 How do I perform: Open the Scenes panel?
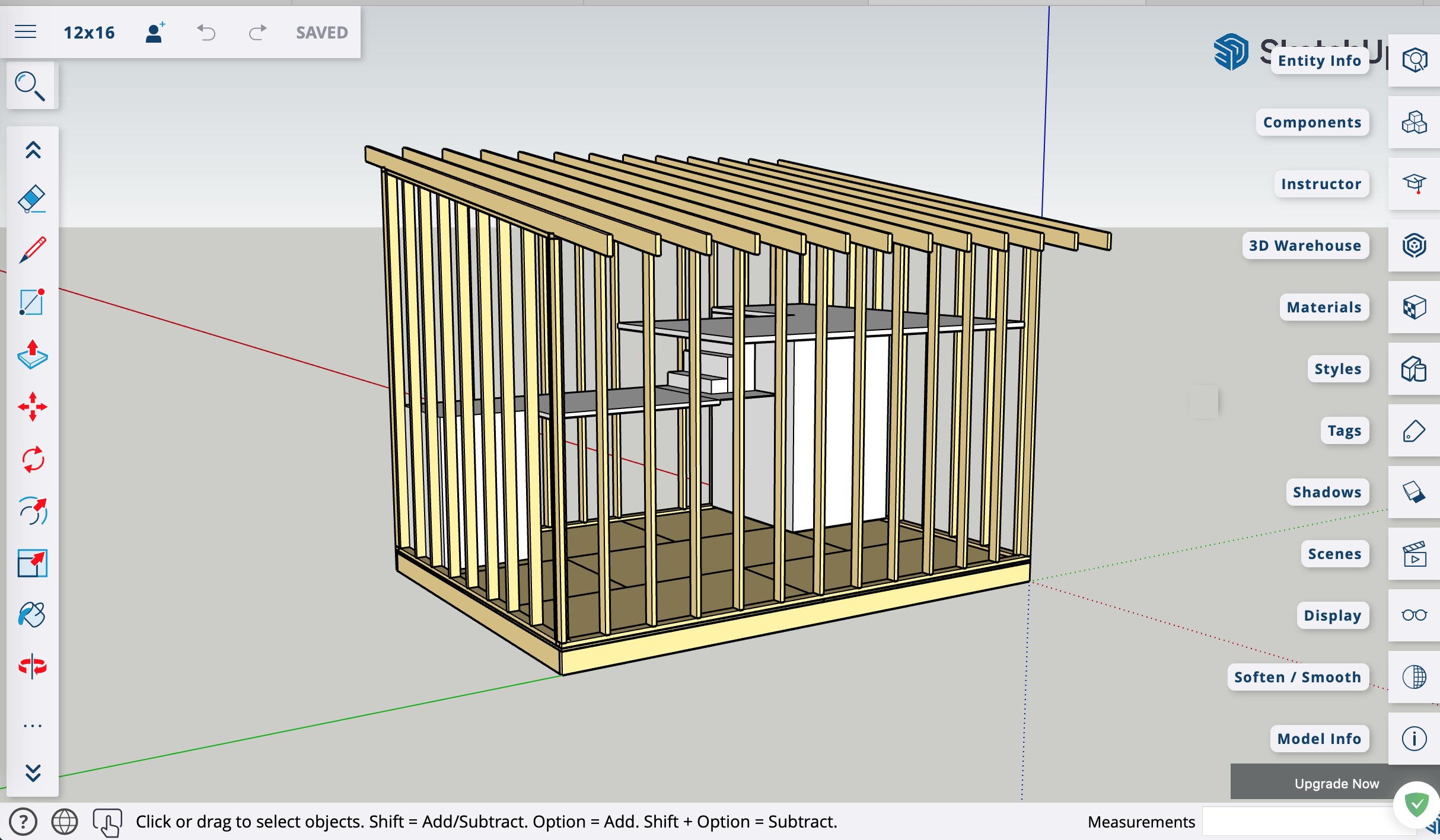click(1414, 554)
